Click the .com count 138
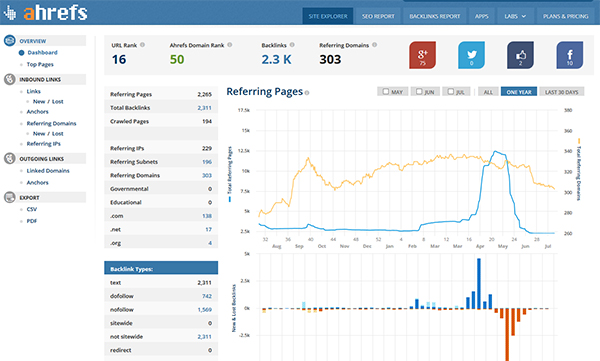Image resolution: width=600 pixels, height=361 pixels. click(207, 216)
